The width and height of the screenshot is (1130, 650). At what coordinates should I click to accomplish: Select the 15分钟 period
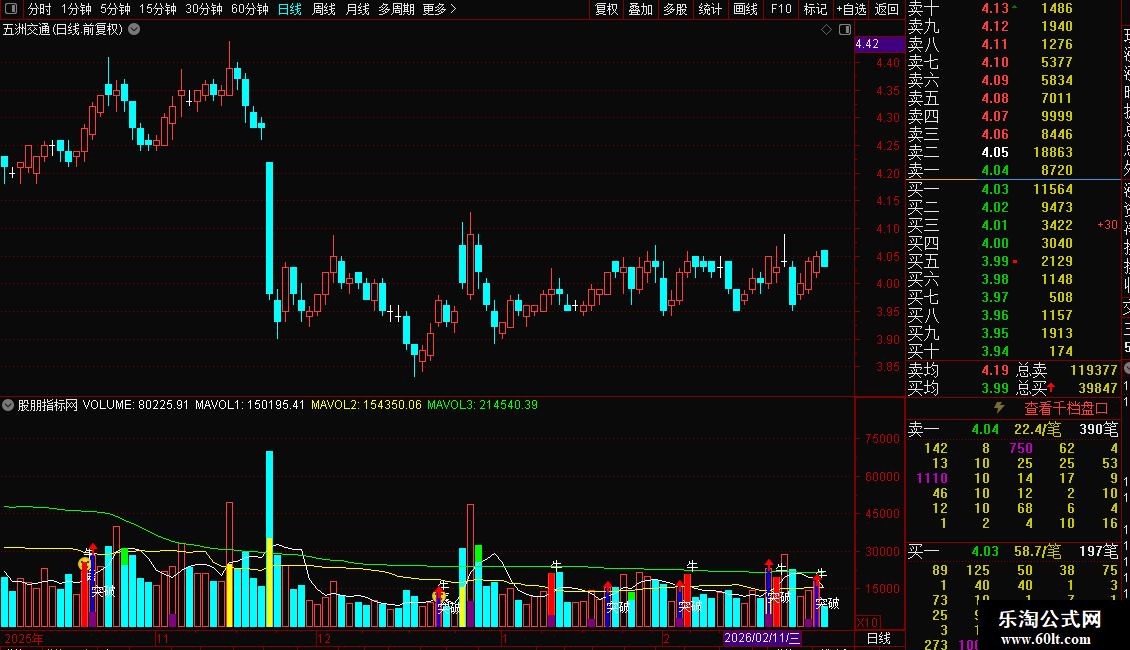pos(157,9)
